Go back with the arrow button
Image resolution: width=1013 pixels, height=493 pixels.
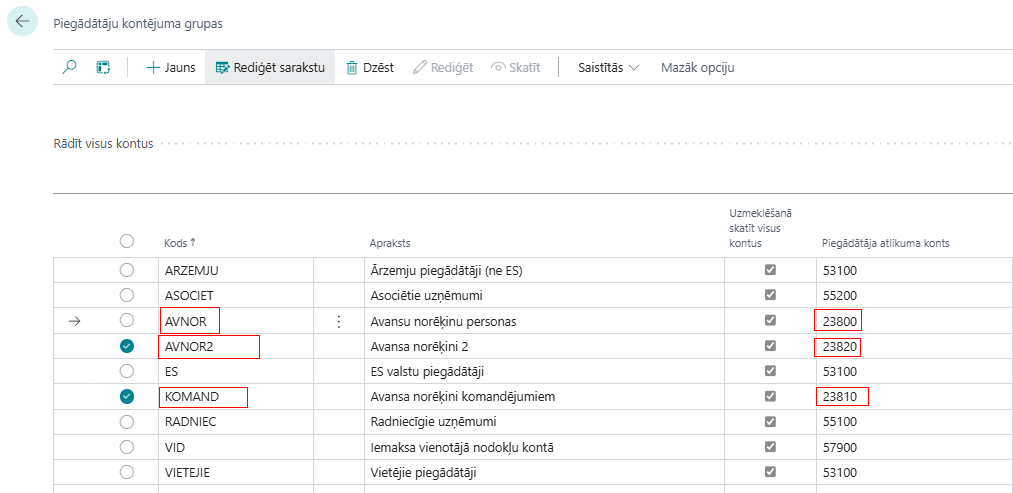click(23, 21)
